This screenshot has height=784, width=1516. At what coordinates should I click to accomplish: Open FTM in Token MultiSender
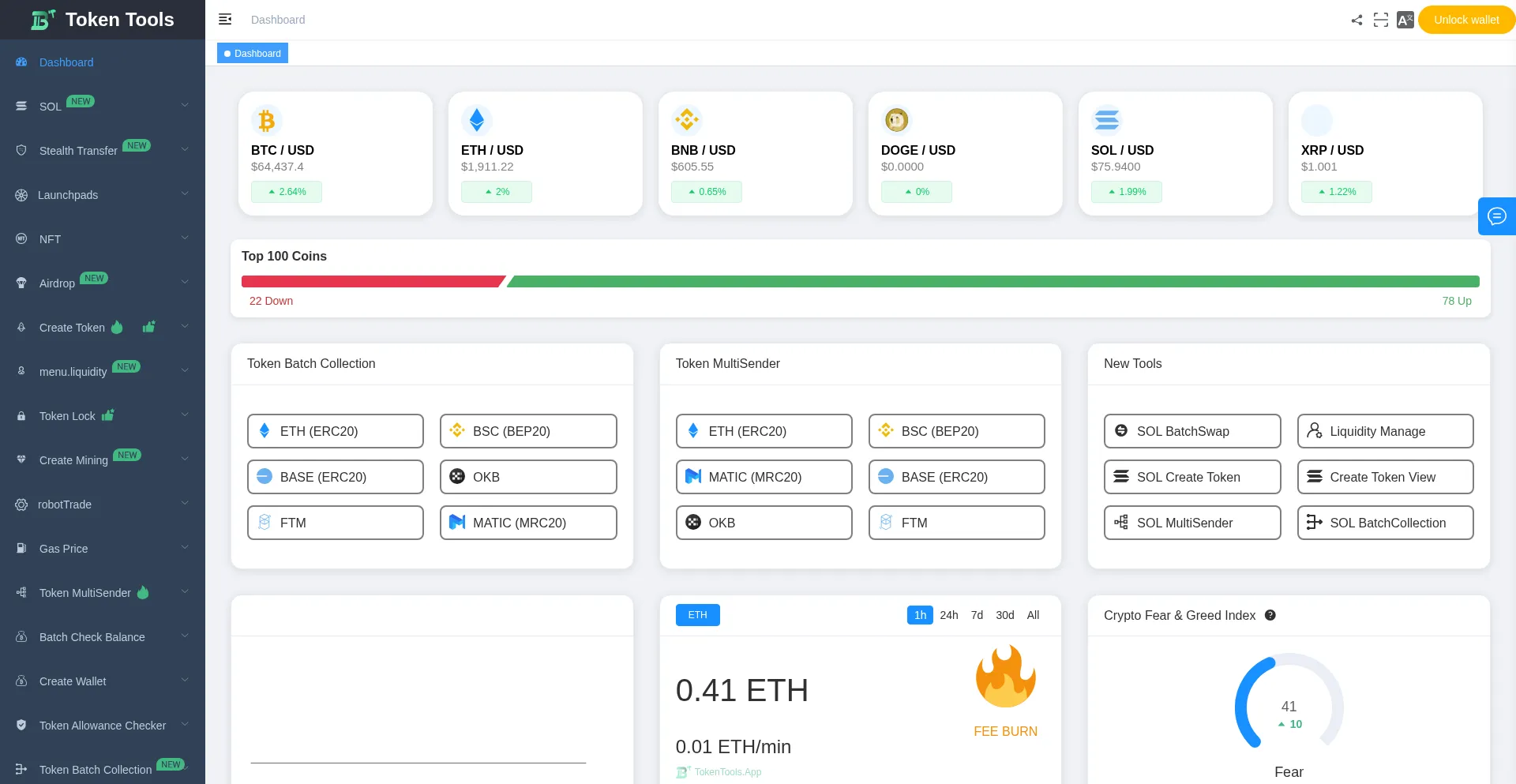point(957,523)
